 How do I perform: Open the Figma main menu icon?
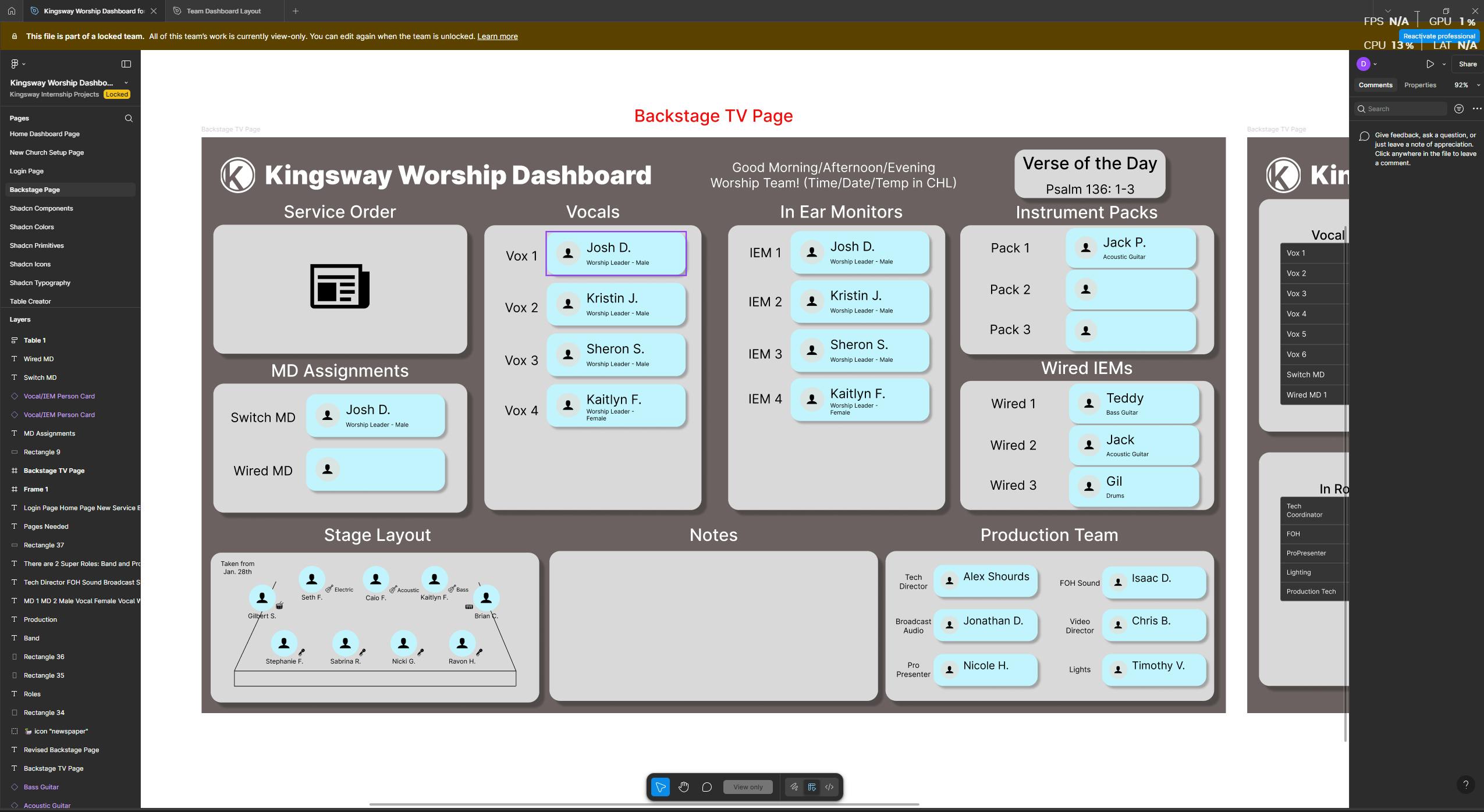pos(16,64)
